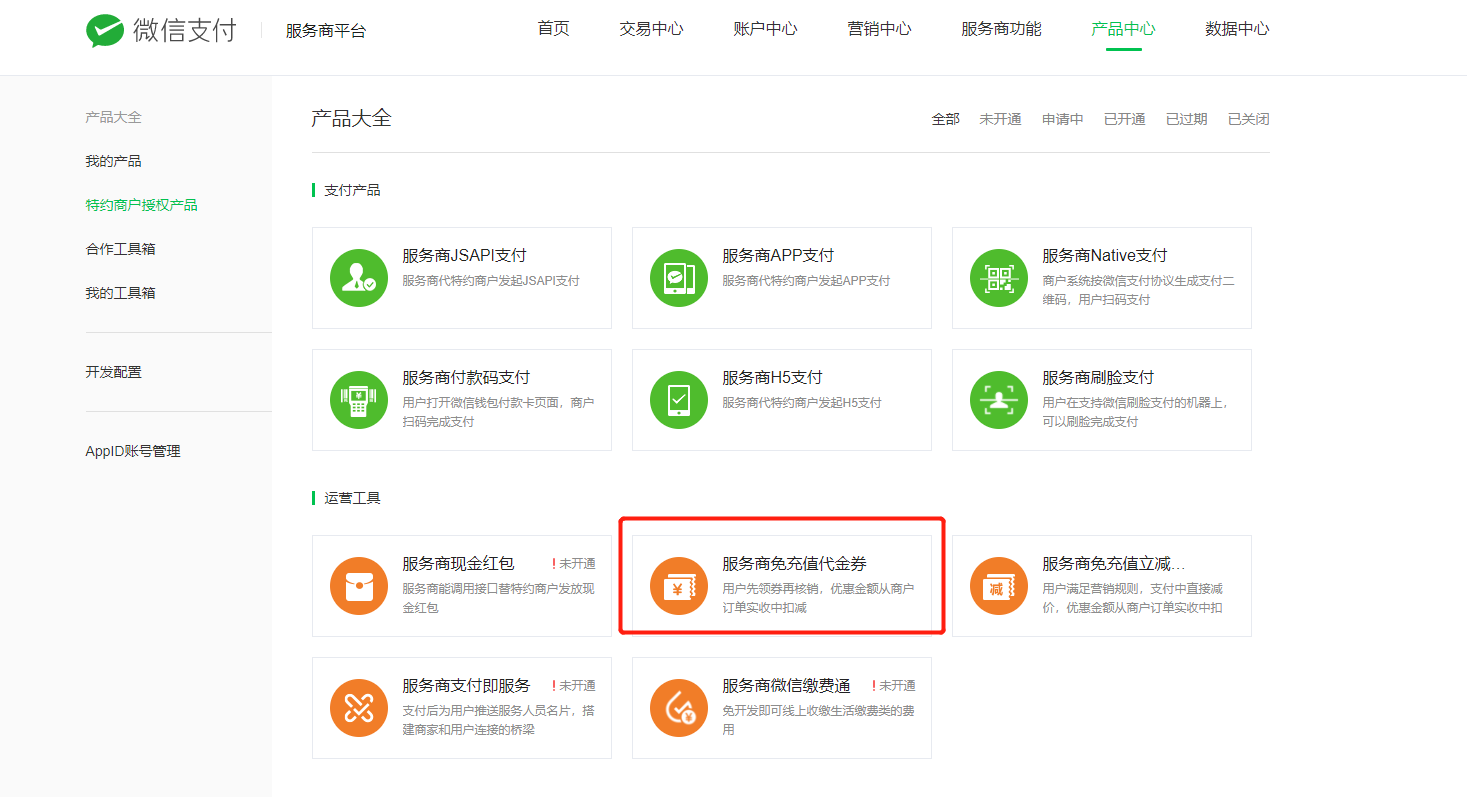
Task: Click 未开通 status on 服务商现金红包 card
Action: [x=573, y=564]
